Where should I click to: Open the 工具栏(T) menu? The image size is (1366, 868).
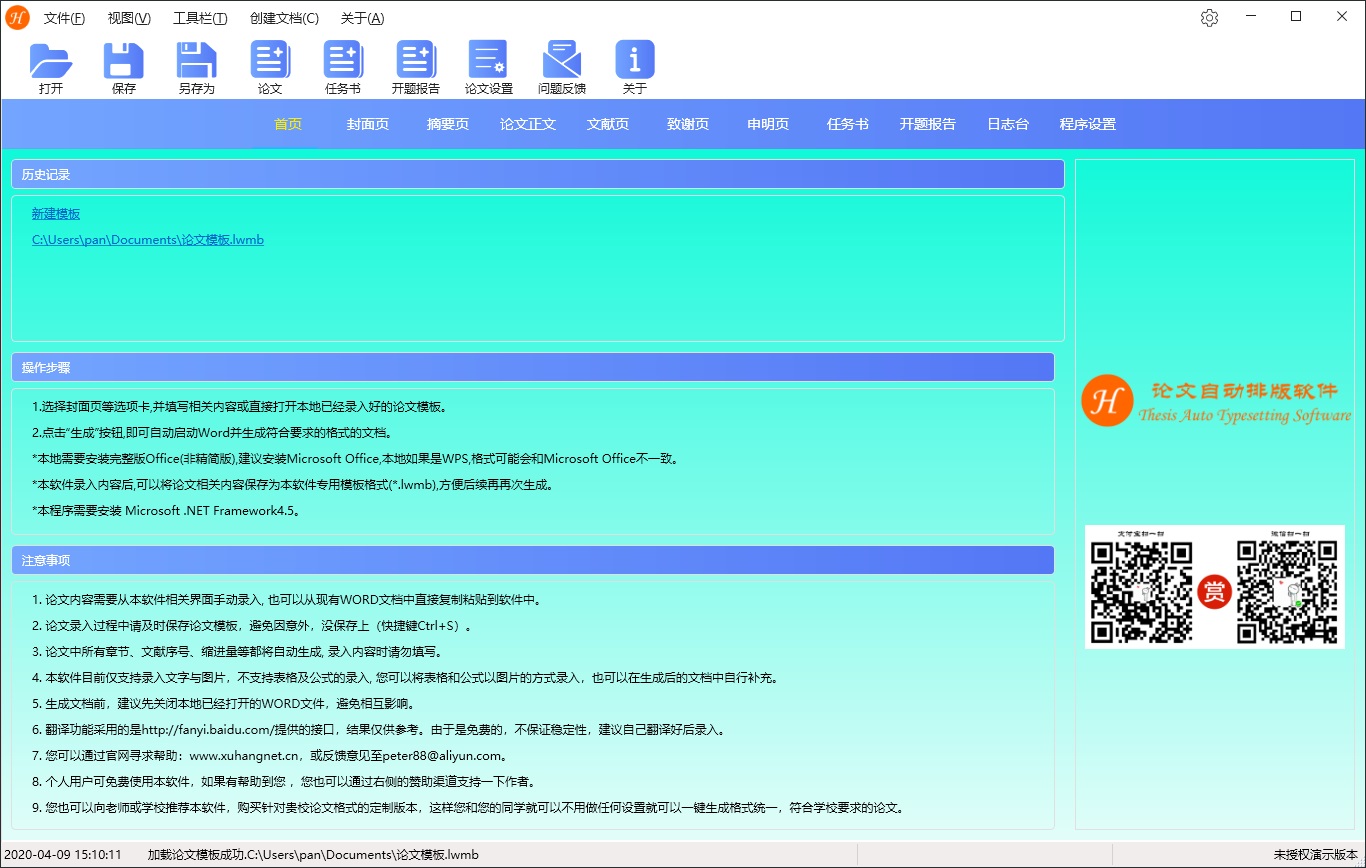pyautogui.click(x=200, y=18)
